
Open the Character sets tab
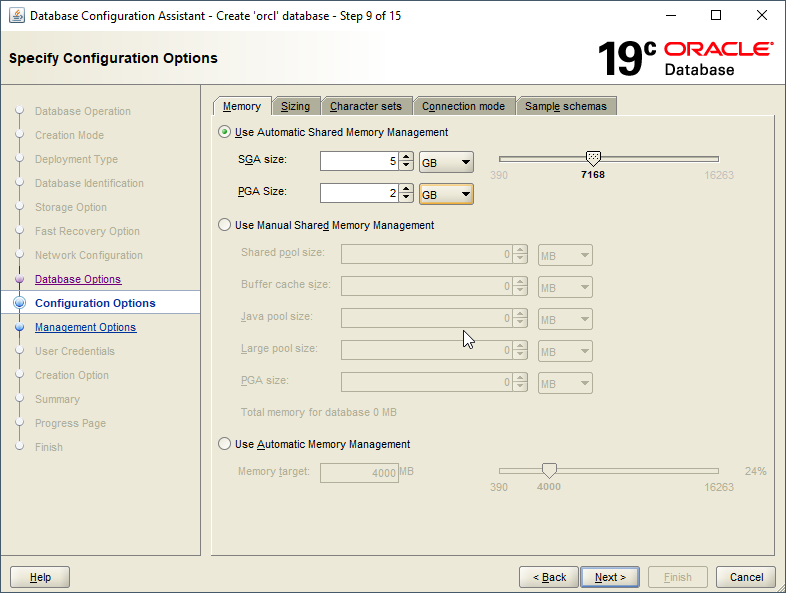(365, 106)
